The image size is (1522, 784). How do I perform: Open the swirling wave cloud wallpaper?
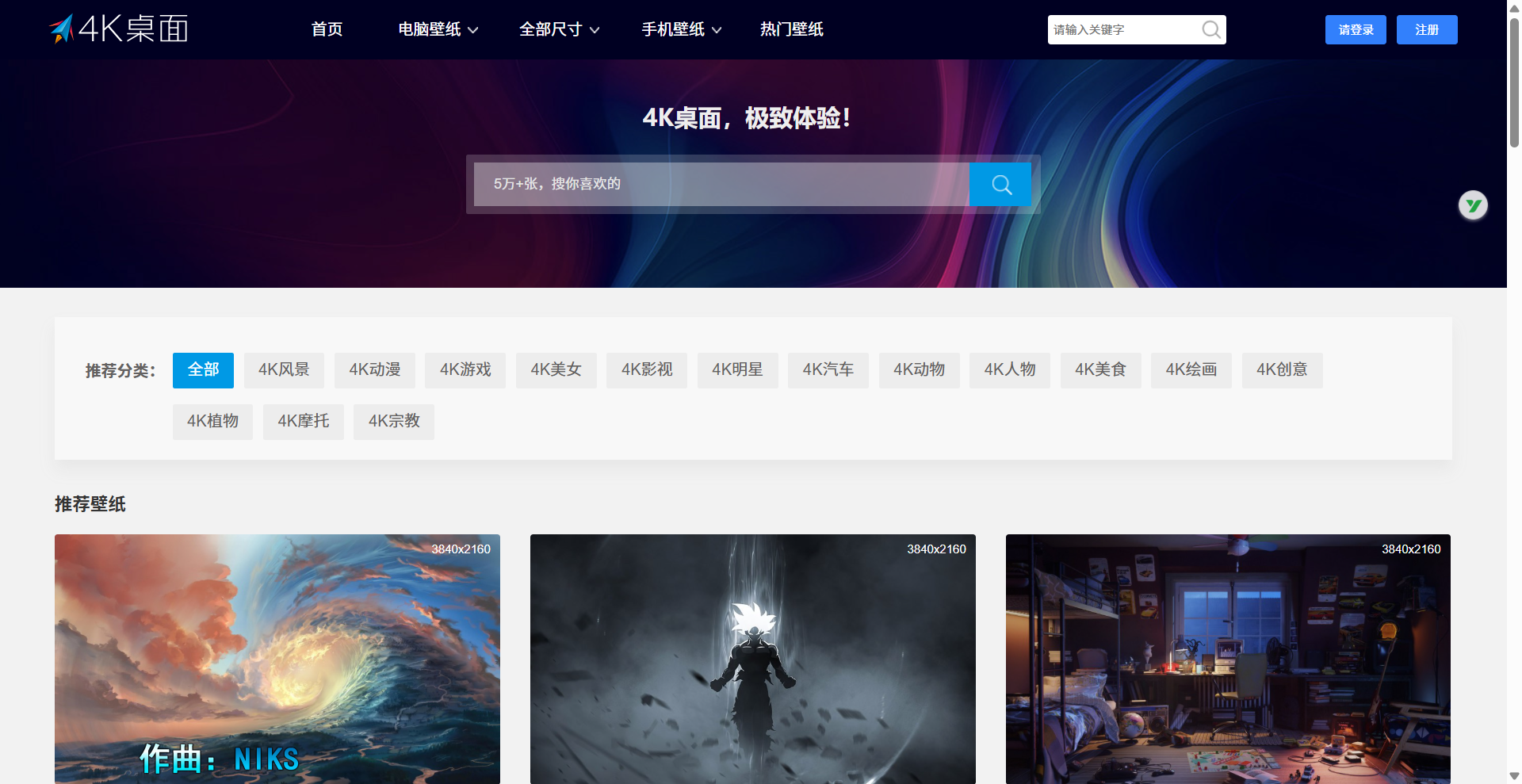coord(277,659)
